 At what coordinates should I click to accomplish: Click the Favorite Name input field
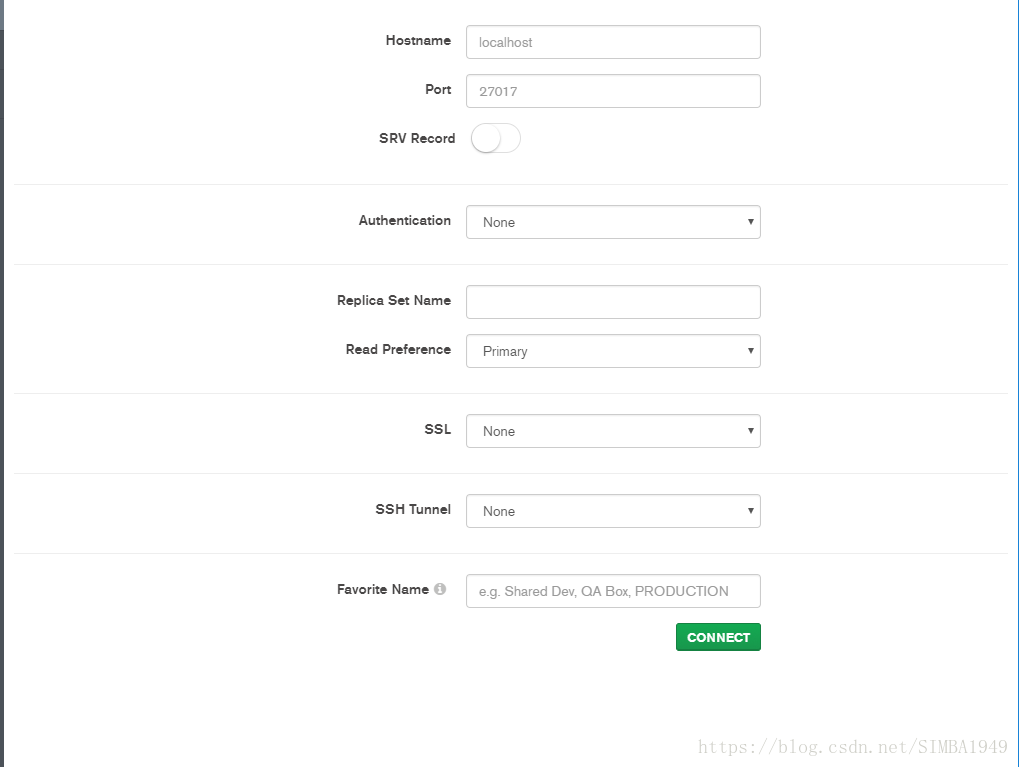(613, 591)
